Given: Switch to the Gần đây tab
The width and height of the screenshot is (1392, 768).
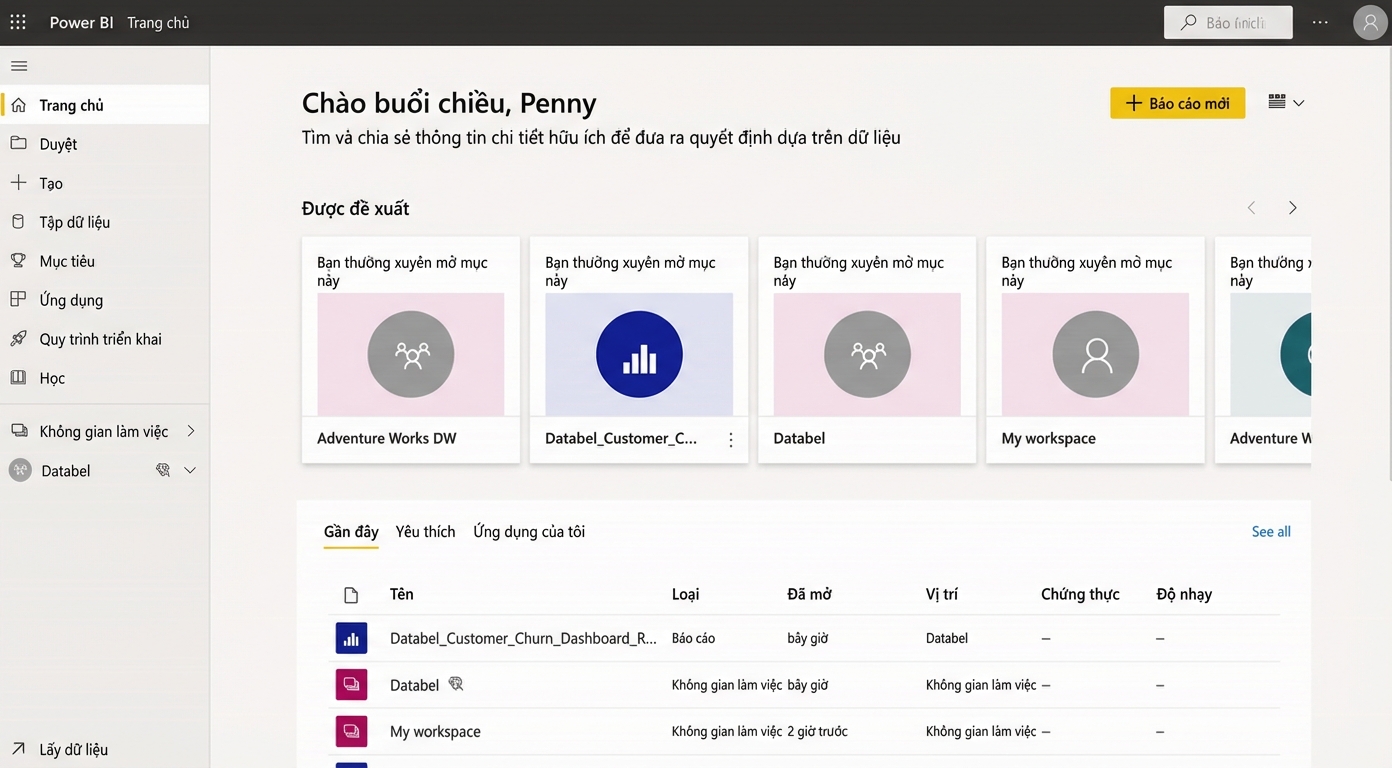Looking at the screenshot, I should click(x=351, y=532).
